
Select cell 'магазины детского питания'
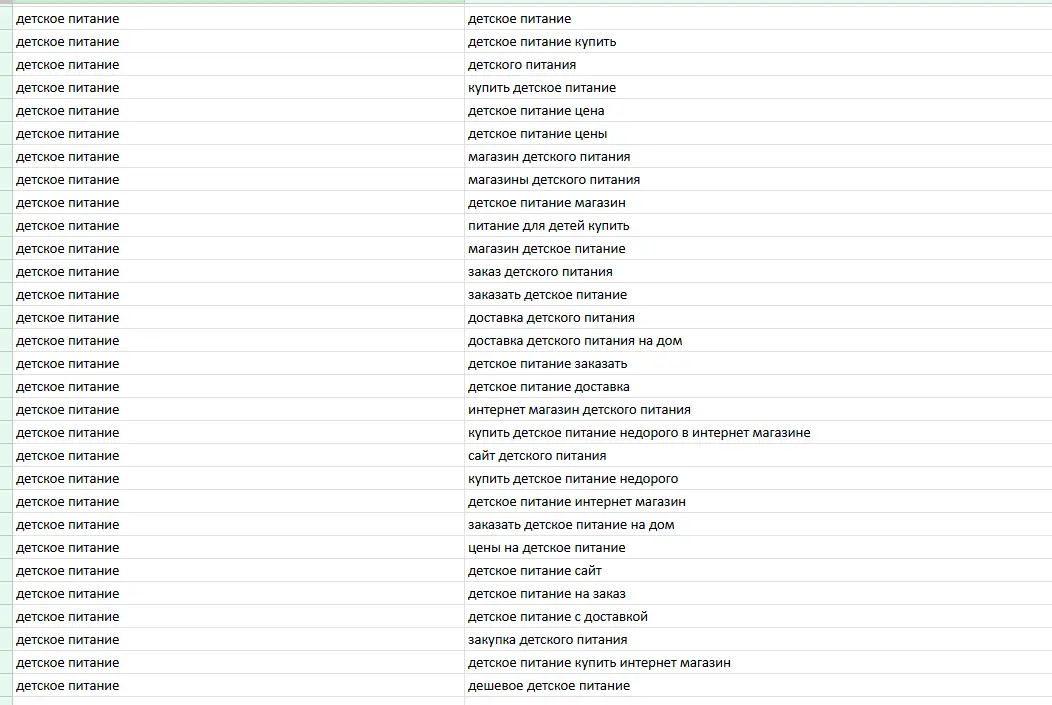tap(554, 180)
